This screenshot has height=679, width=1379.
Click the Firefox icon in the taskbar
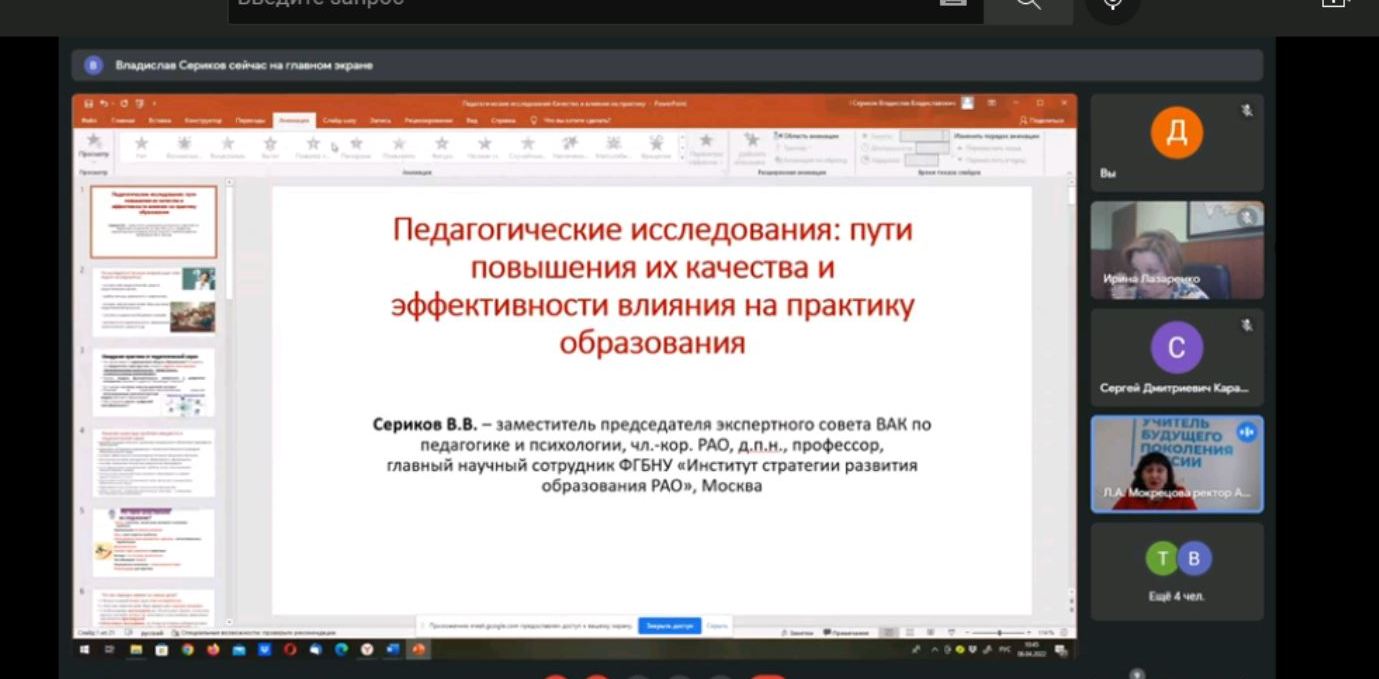[x=212, y=649]
